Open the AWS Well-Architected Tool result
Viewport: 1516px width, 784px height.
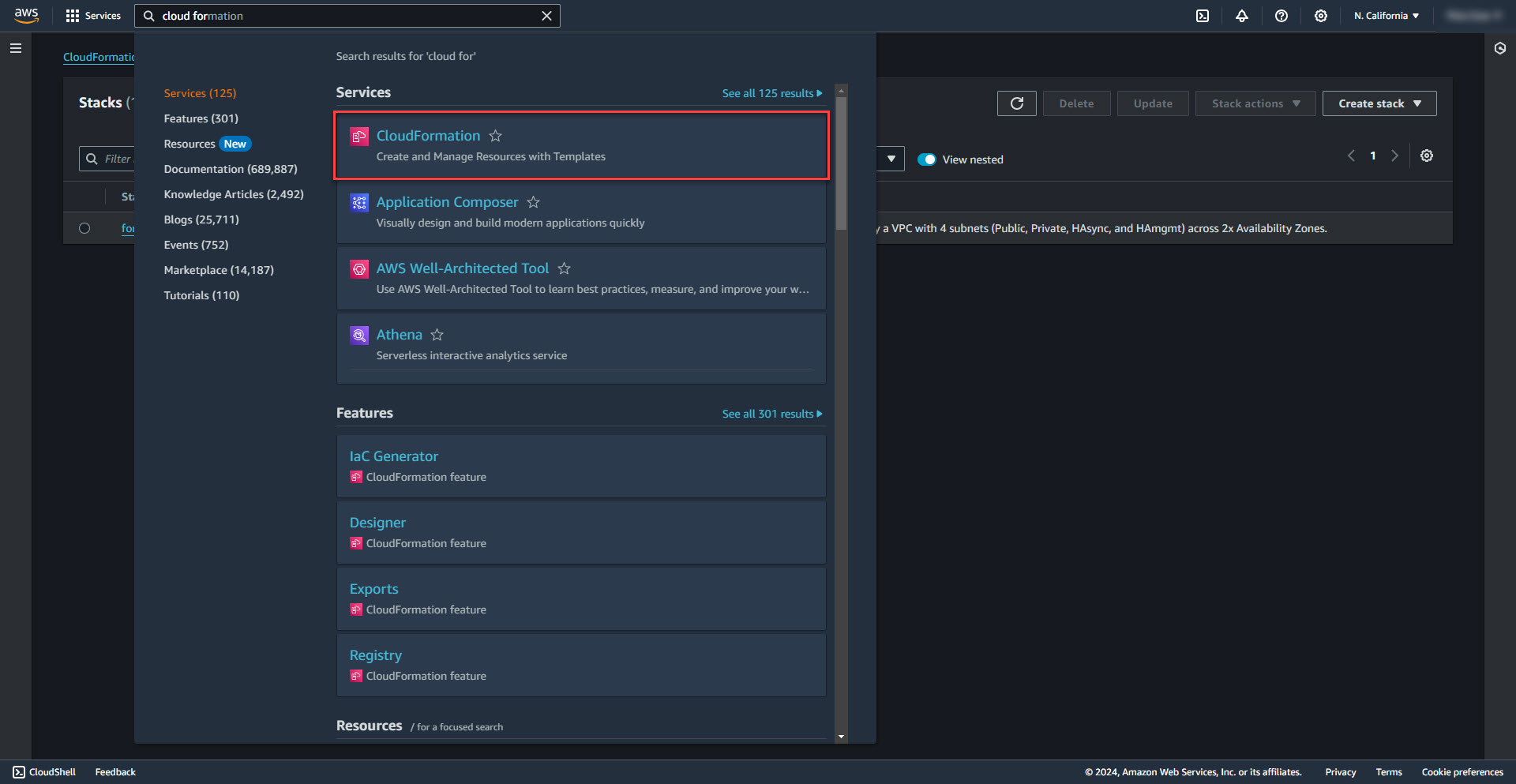pyautogui.click(x=462, y=268)
